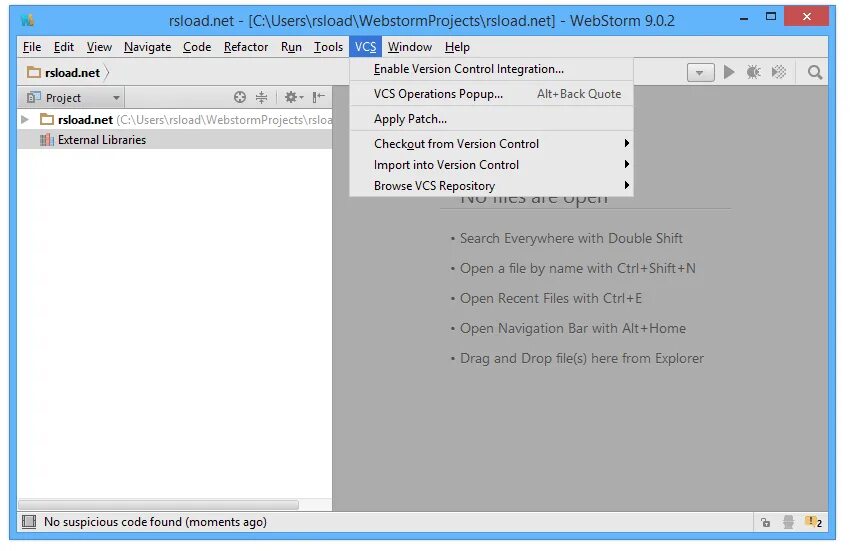Click the External Libraries icon

point(47,140)
